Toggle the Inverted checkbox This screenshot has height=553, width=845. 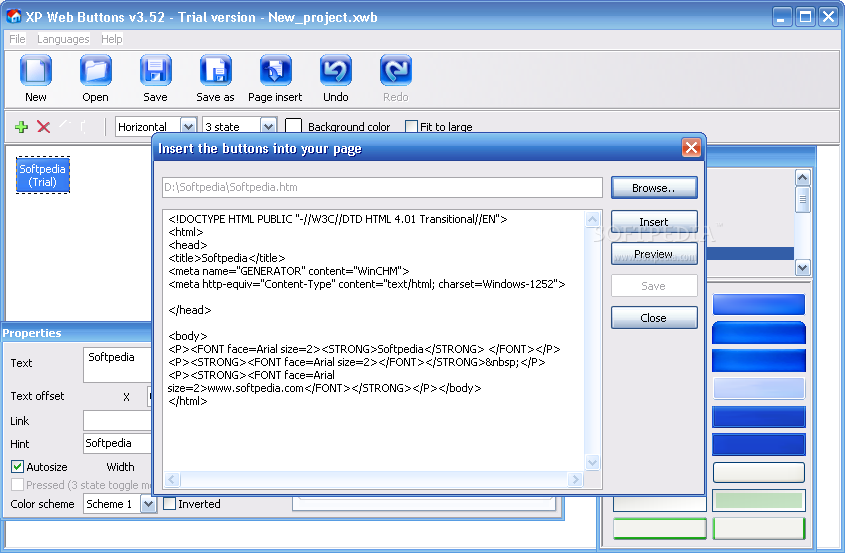click(x=169, y=504)
